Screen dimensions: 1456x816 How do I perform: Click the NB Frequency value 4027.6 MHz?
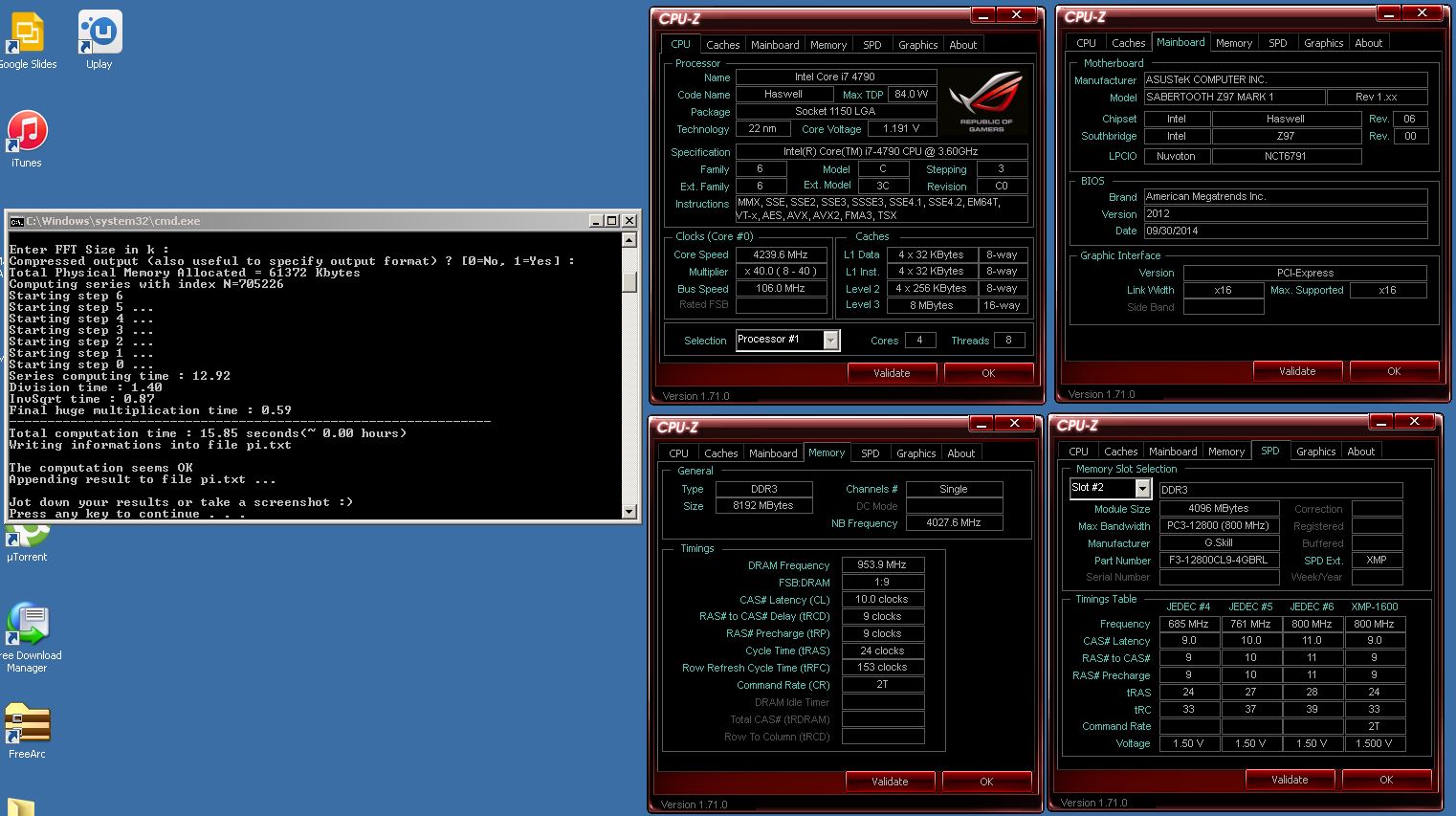point(954,522)
